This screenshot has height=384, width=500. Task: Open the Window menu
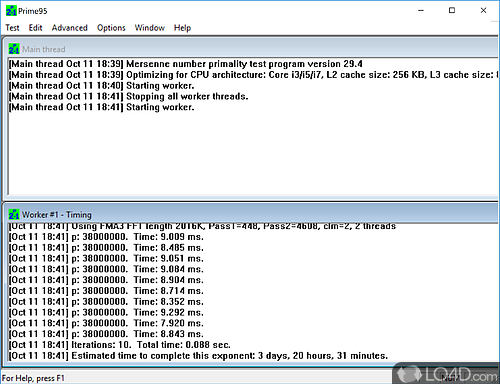(150, 28)
